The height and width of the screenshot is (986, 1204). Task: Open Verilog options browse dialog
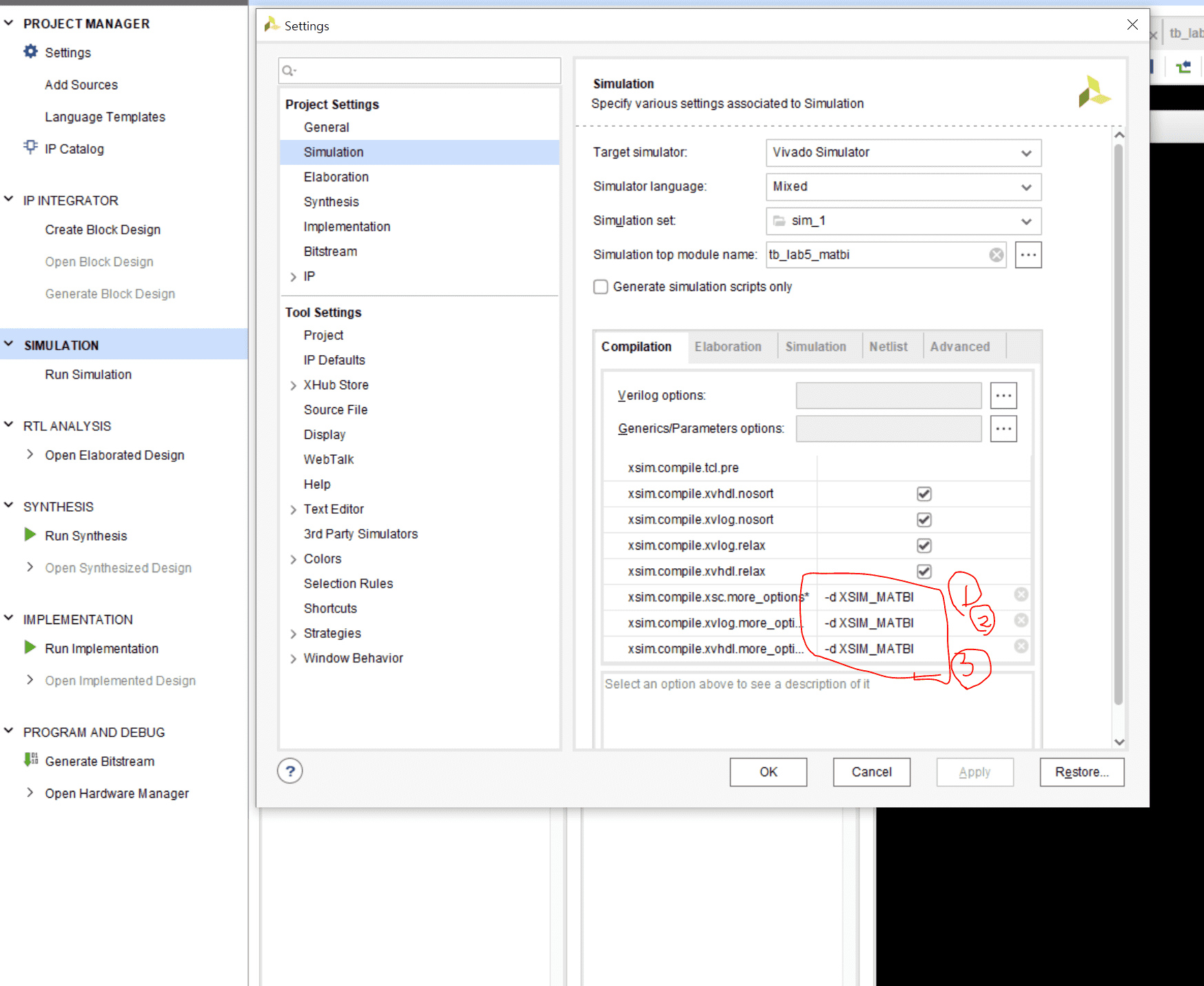[x=1003, y=396]
